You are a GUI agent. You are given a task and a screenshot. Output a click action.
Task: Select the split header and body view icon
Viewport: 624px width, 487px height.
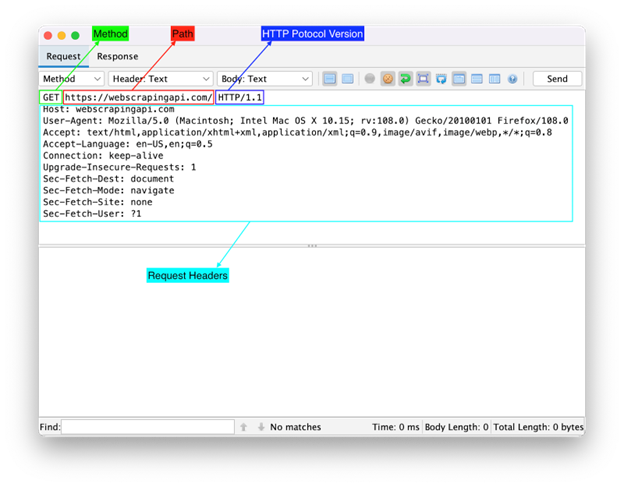point(330,78)
